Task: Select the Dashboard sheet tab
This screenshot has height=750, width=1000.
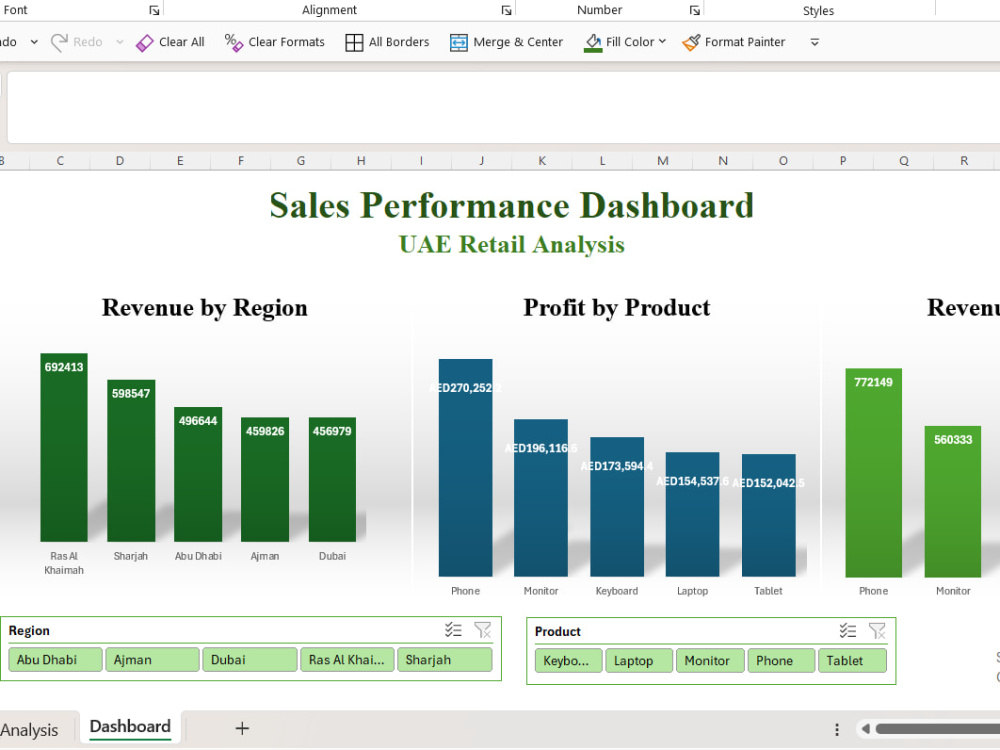Action: [130, 727]
